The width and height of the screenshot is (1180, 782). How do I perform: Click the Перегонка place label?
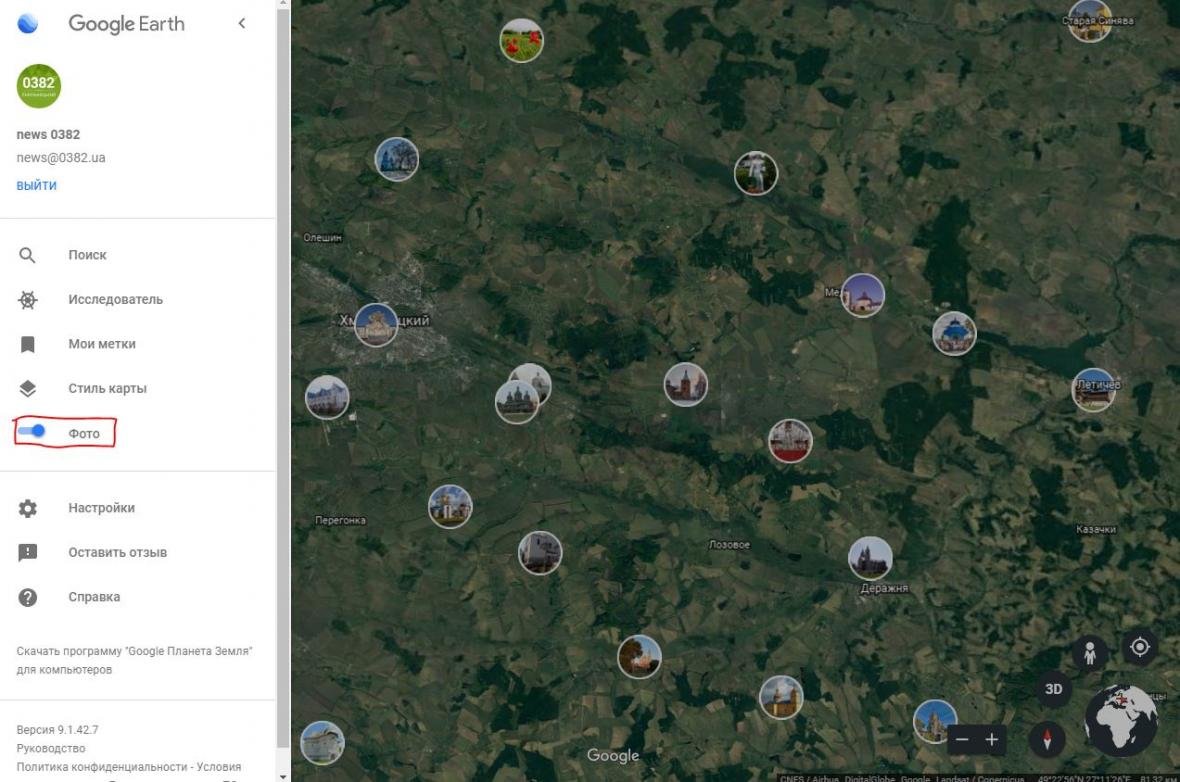tap(340, 520)
